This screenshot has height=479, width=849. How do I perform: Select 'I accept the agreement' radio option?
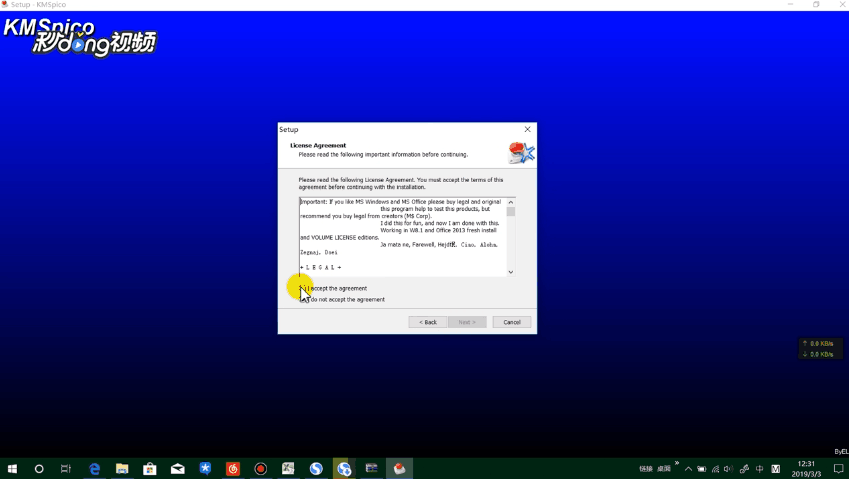tap(303, 288)
